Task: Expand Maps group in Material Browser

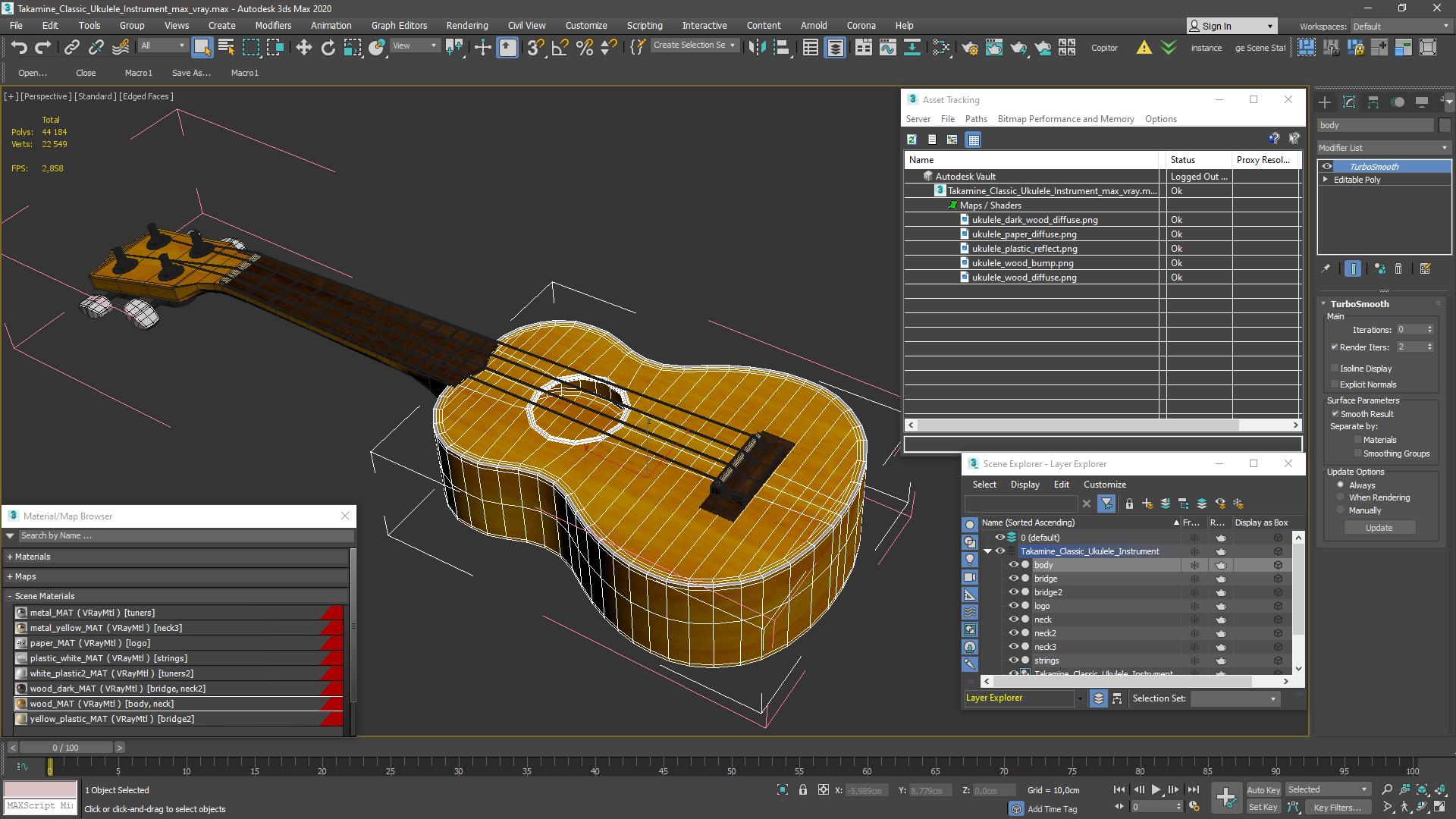Action: coord(10,576)
